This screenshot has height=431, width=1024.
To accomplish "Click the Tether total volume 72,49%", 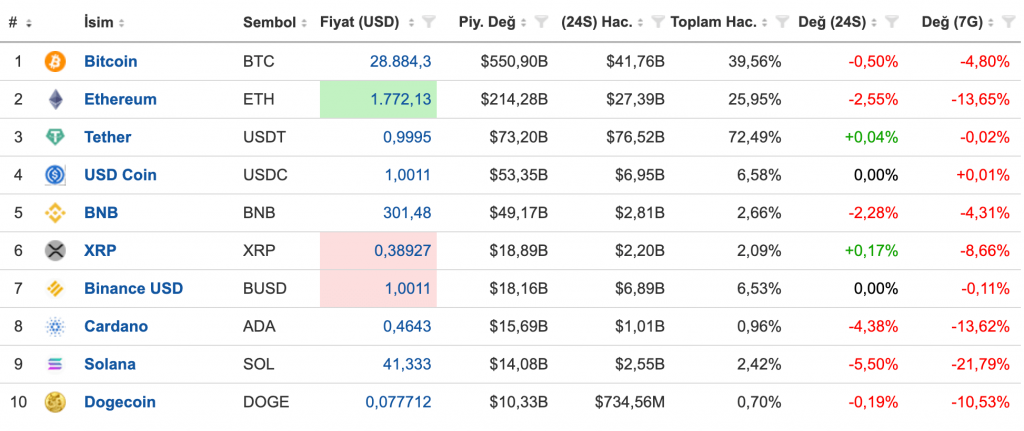I will pos(754,138).
